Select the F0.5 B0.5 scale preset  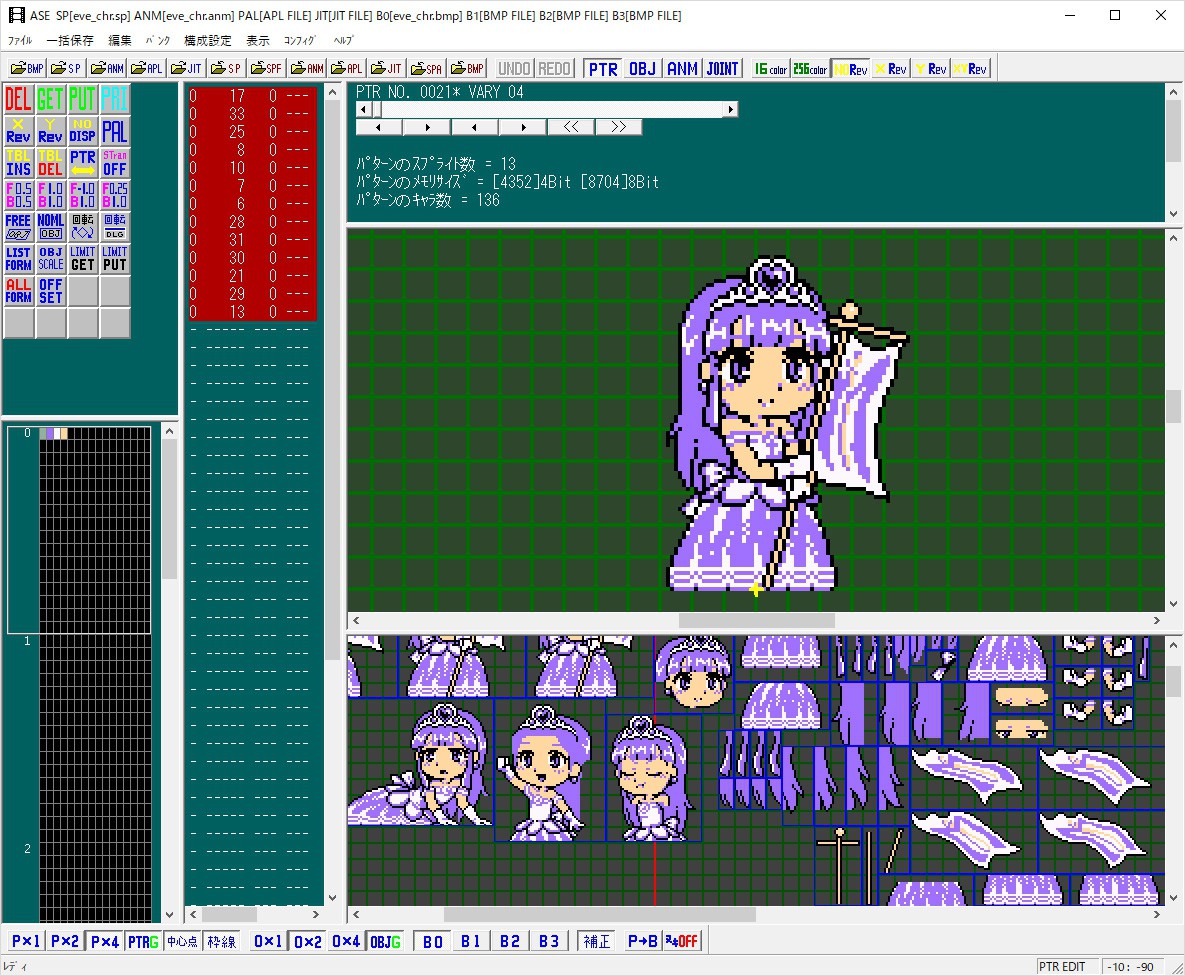click(x=18, y=194)
